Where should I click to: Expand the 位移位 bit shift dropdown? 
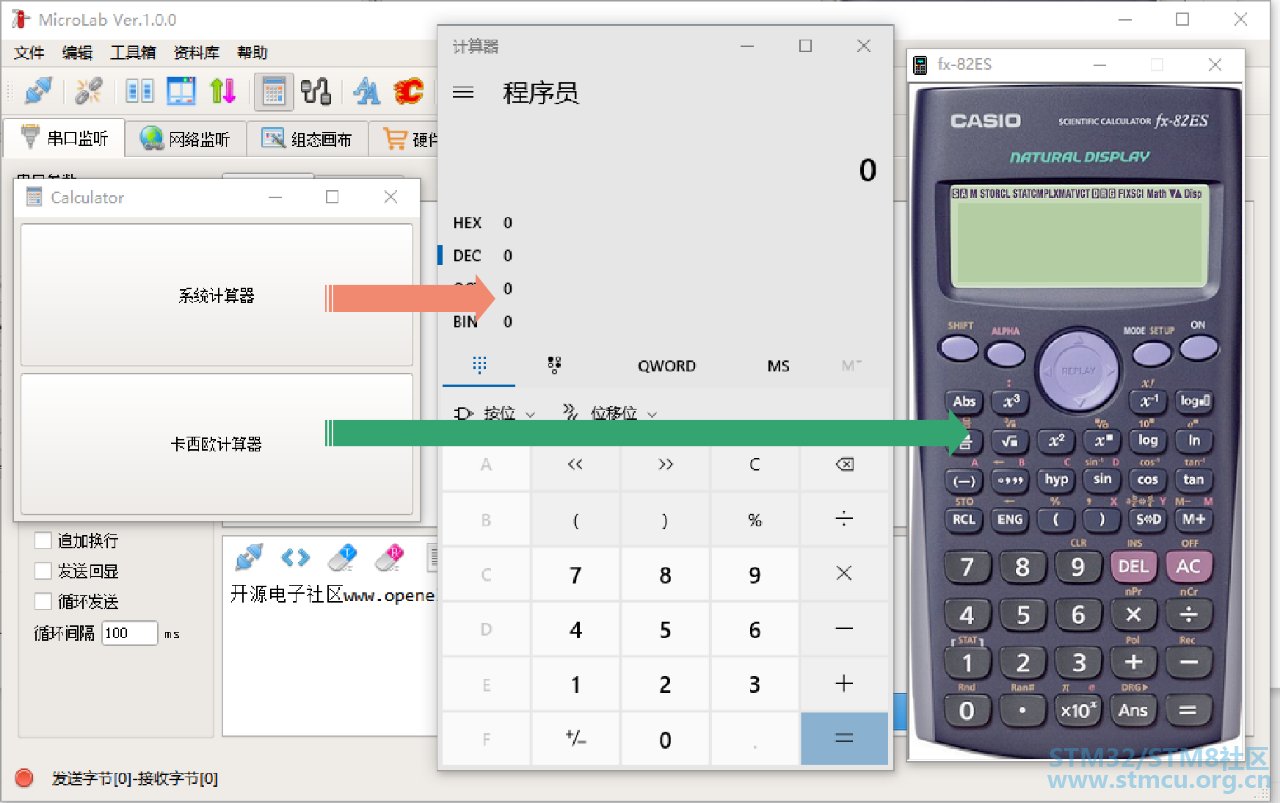click(x=610, y=413)
